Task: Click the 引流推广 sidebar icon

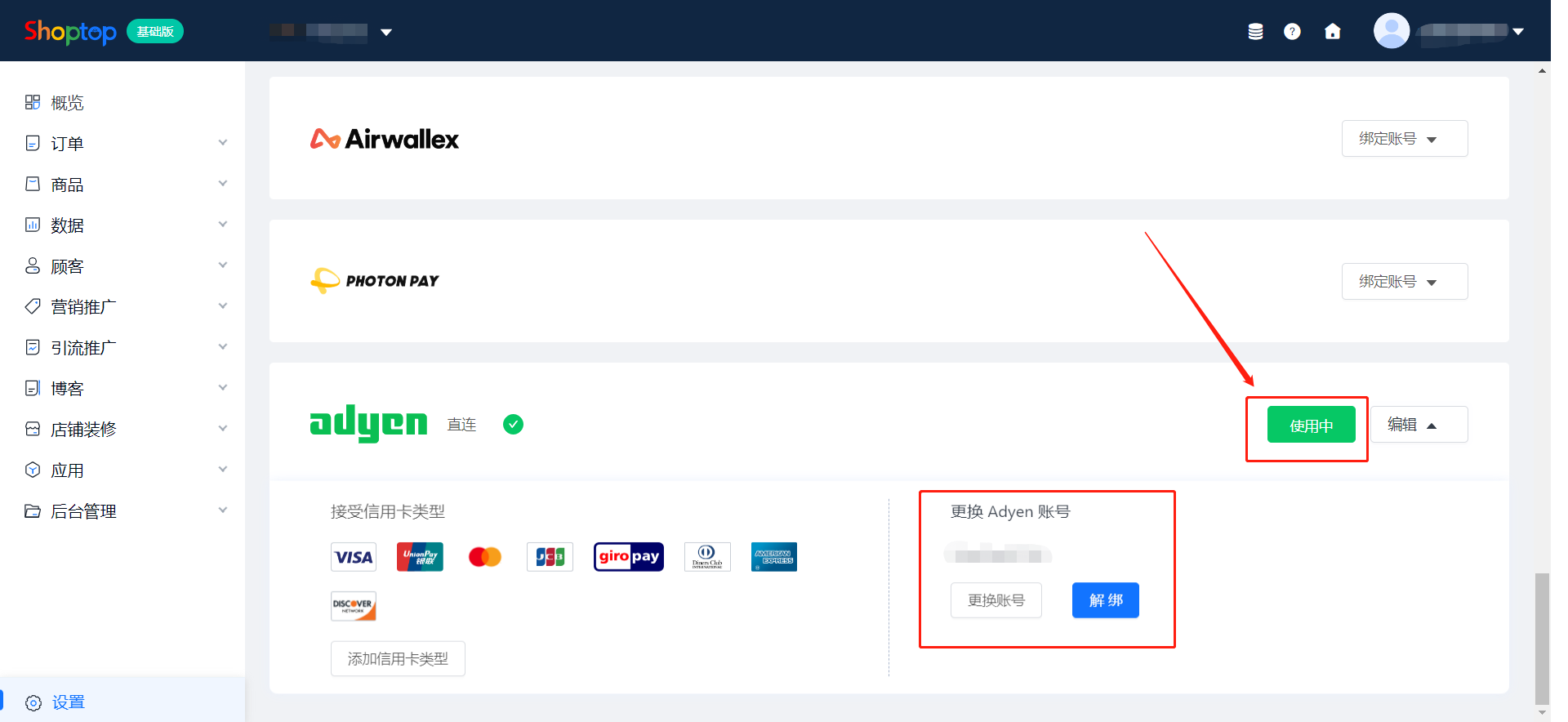Action: (33, 347)
